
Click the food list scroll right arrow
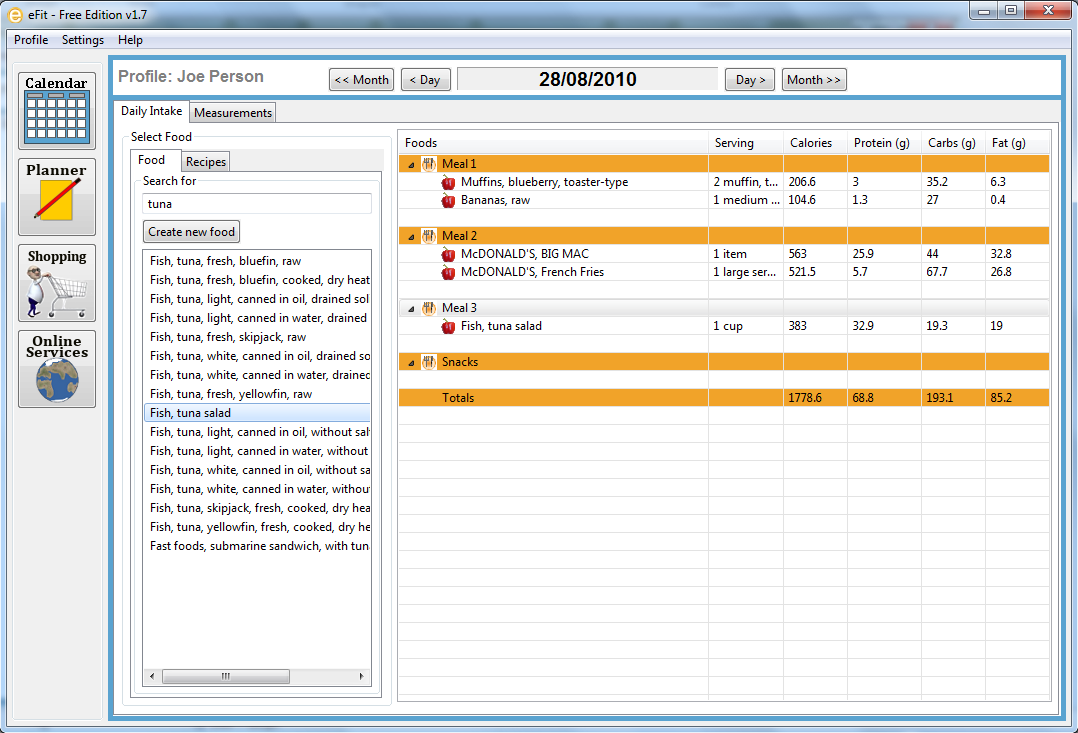click(x=362, y=677)
